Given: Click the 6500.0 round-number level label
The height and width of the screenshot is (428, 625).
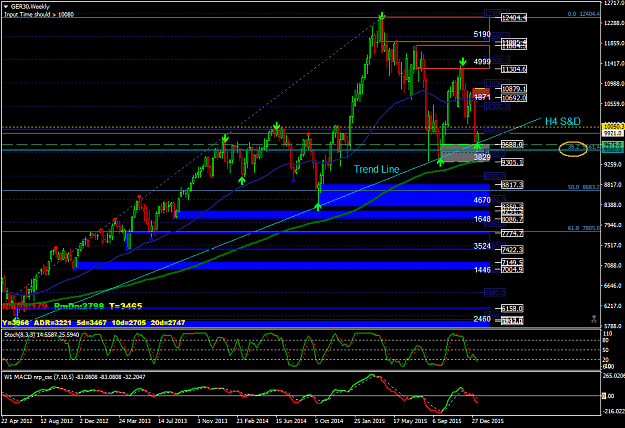Looking at the screenshot, I should (495, 293).
